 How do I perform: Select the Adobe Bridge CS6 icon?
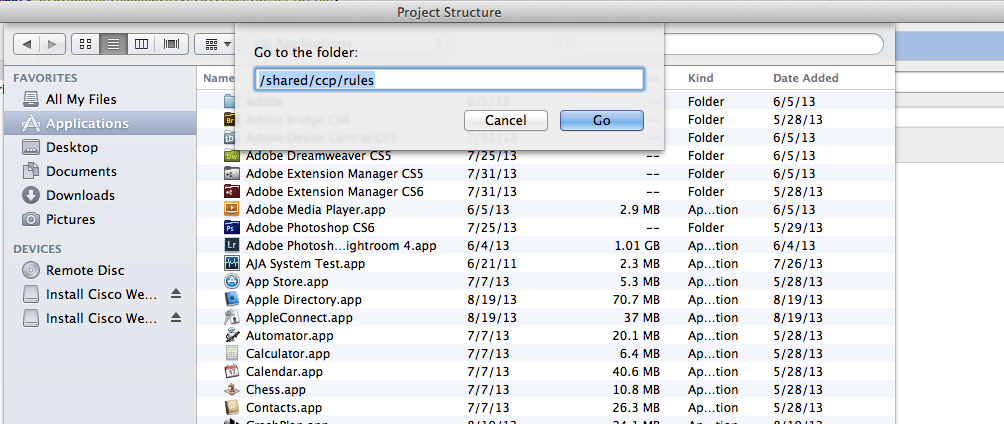coord(231,120)
